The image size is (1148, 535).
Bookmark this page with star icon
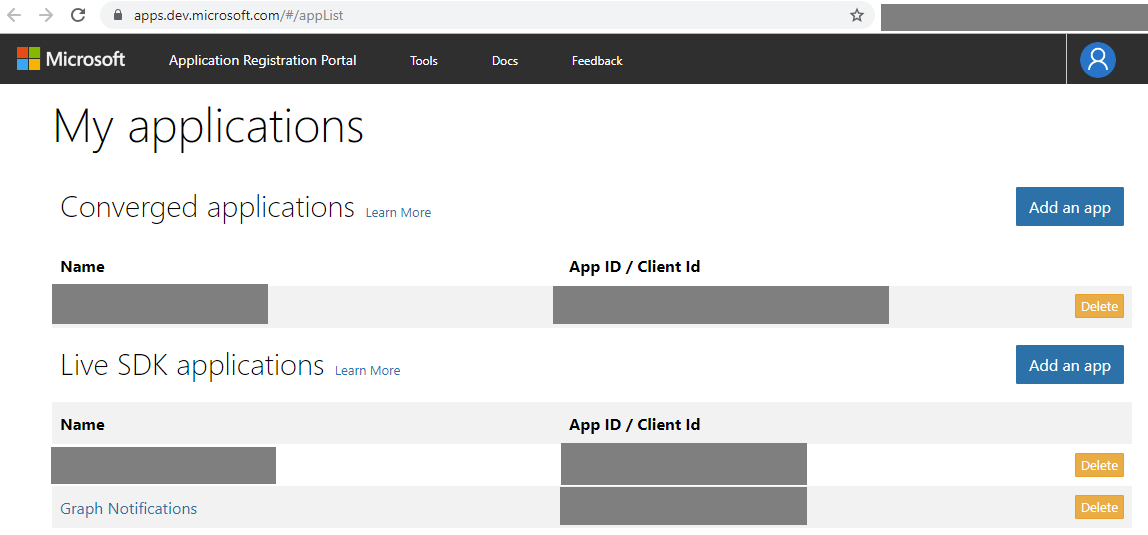pyautogui.click(x=857, y=15)
